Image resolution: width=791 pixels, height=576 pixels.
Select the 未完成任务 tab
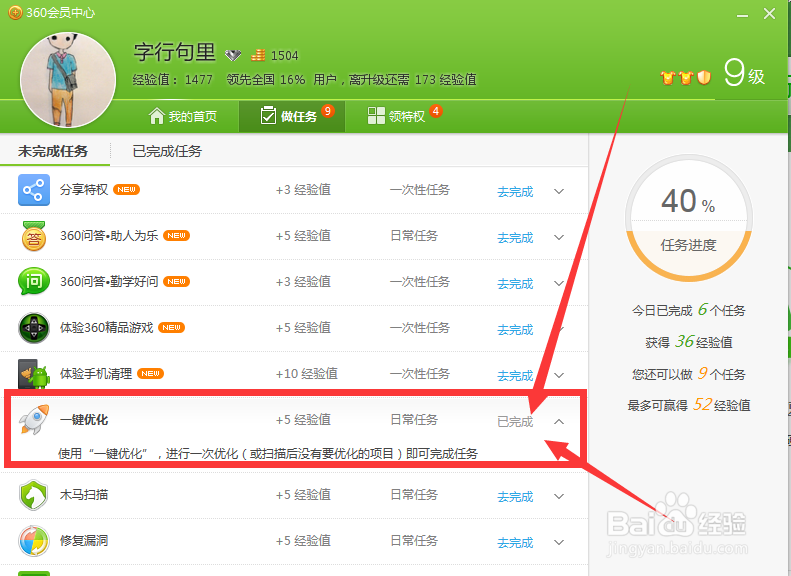coord(53,151)
